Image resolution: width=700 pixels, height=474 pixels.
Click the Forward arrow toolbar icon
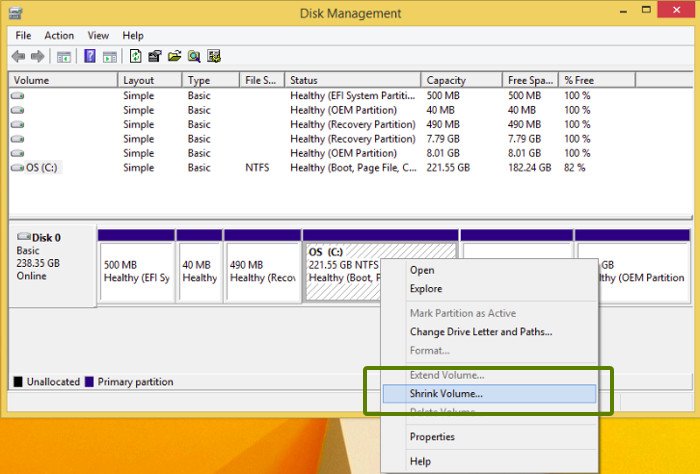pos(38,56)
